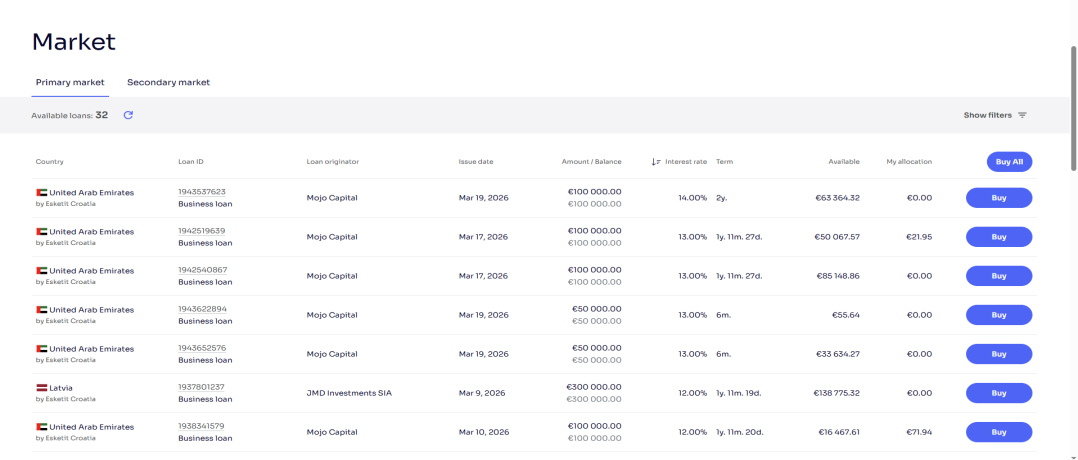
Task: Click the Issue date column header
Action: pos(476,162)
